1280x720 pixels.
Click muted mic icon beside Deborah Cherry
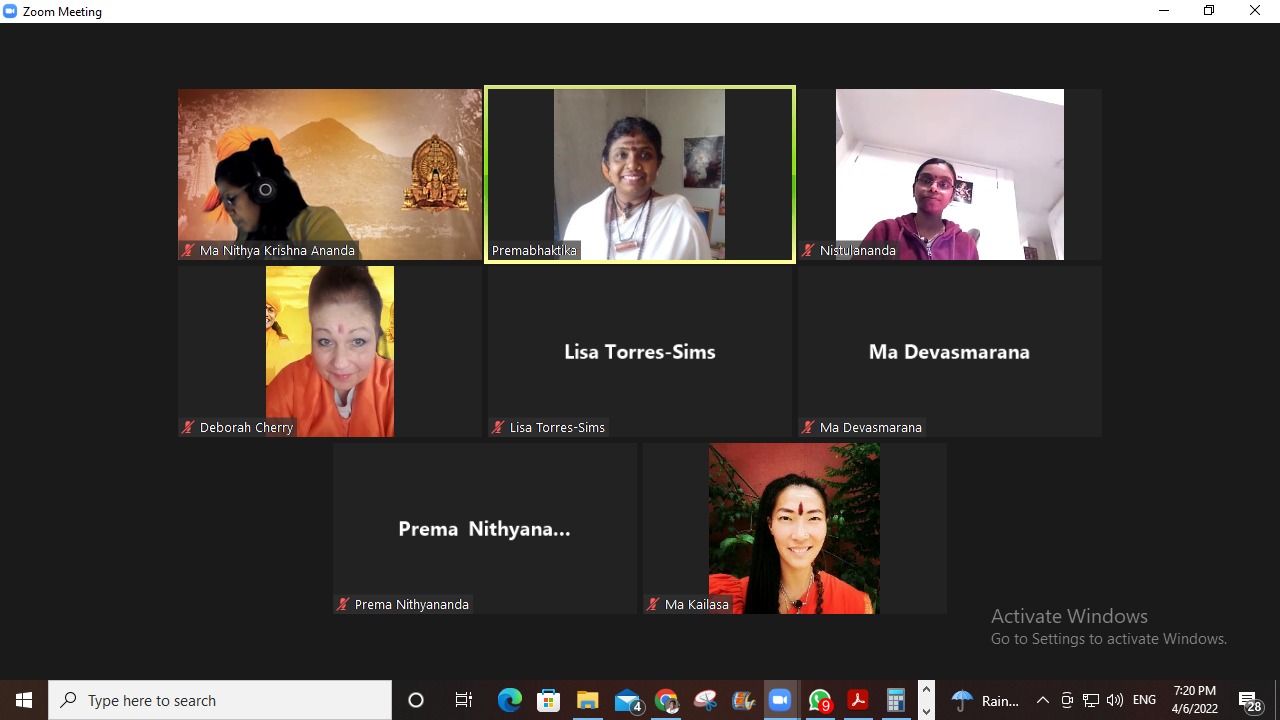(188, 428)
